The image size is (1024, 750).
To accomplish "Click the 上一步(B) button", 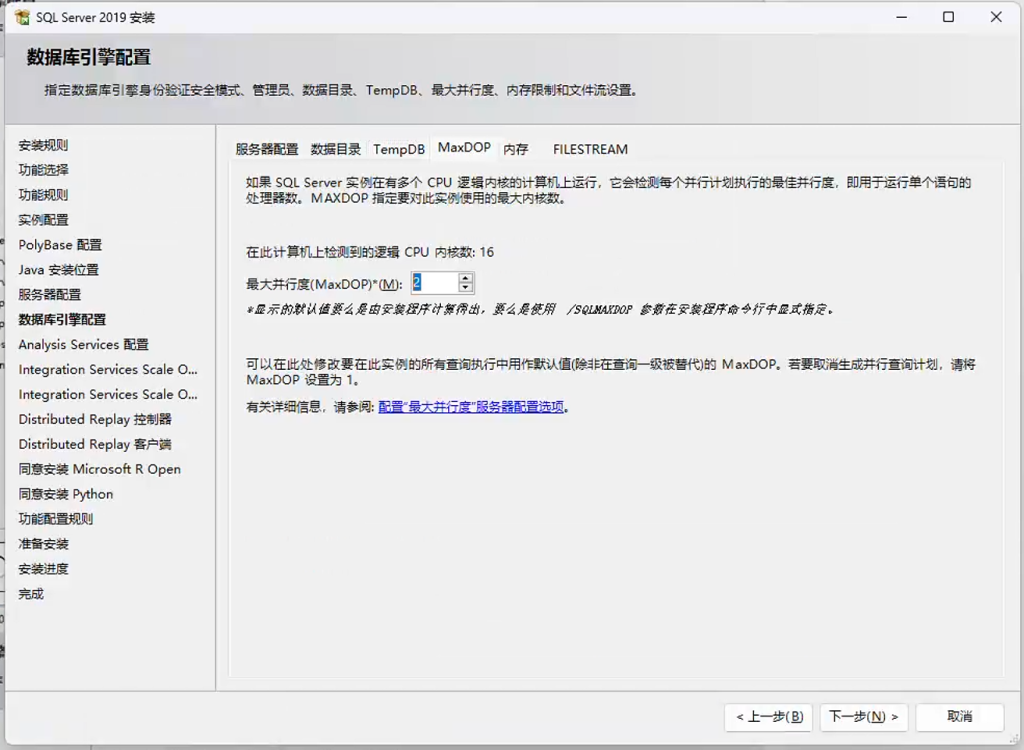I will [769, 717].
